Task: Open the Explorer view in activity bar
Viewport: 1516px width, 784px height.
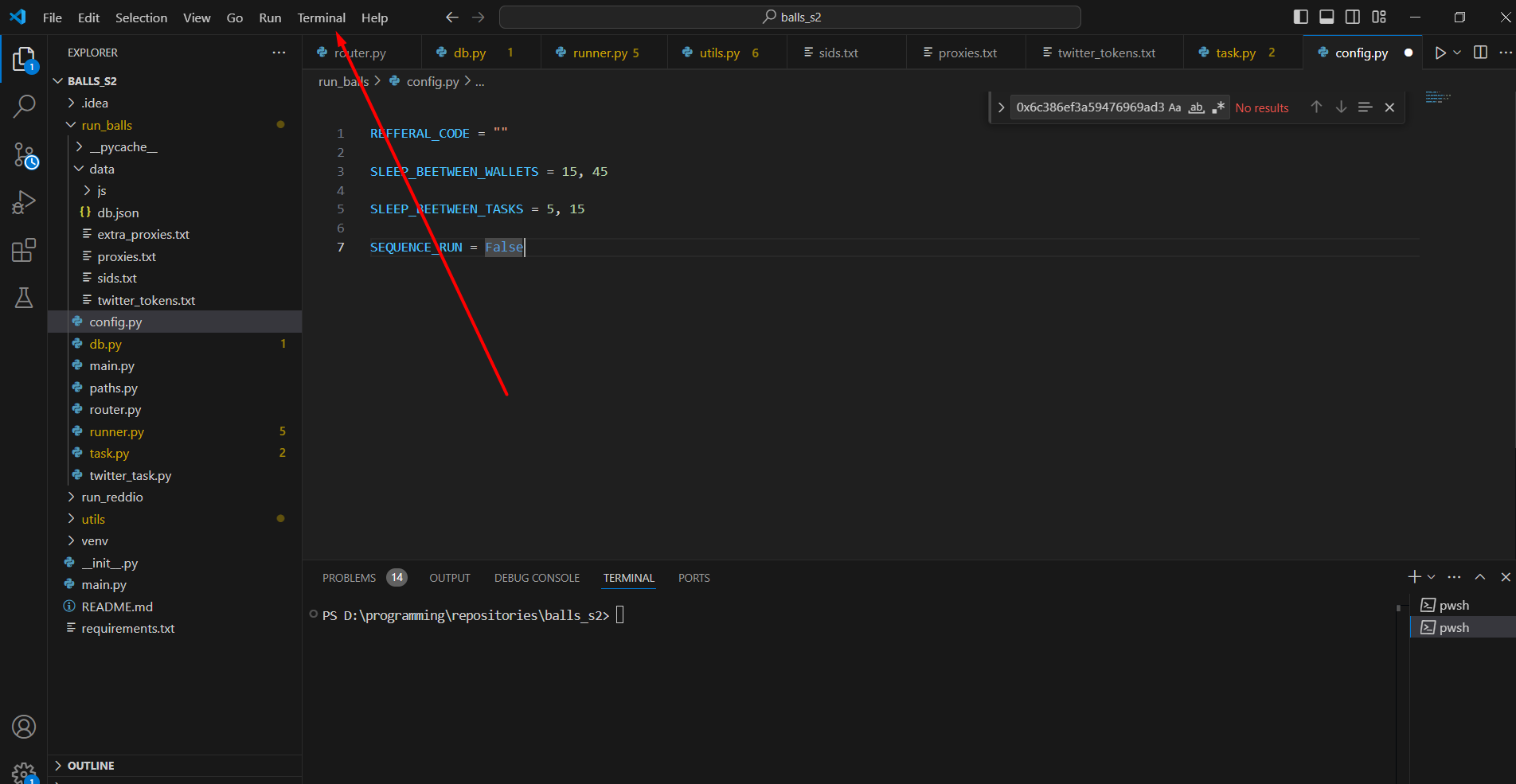Action: point(24,59)
